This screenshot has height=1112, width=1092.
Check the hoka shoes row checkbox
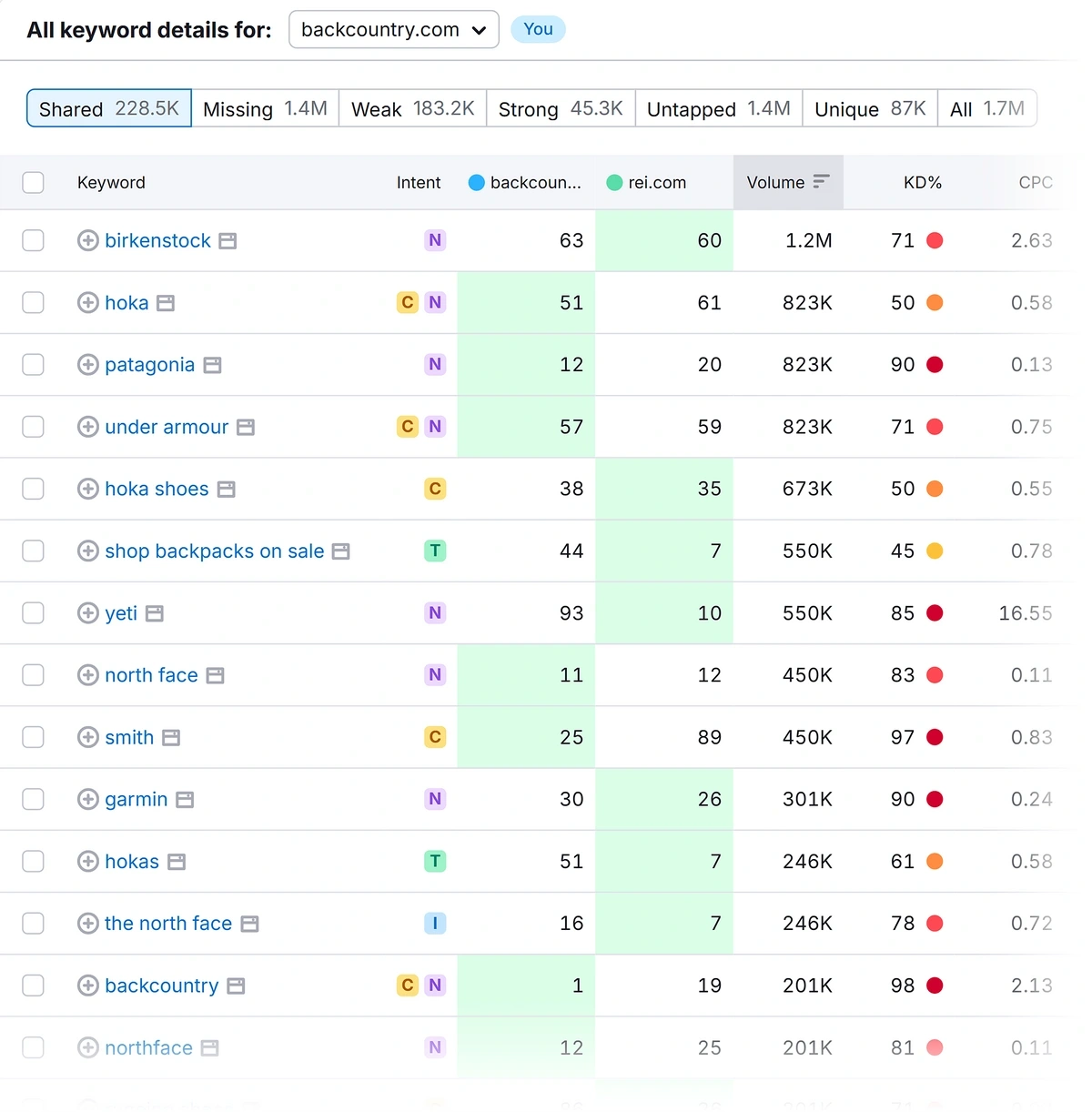click(x=34, y=489)
